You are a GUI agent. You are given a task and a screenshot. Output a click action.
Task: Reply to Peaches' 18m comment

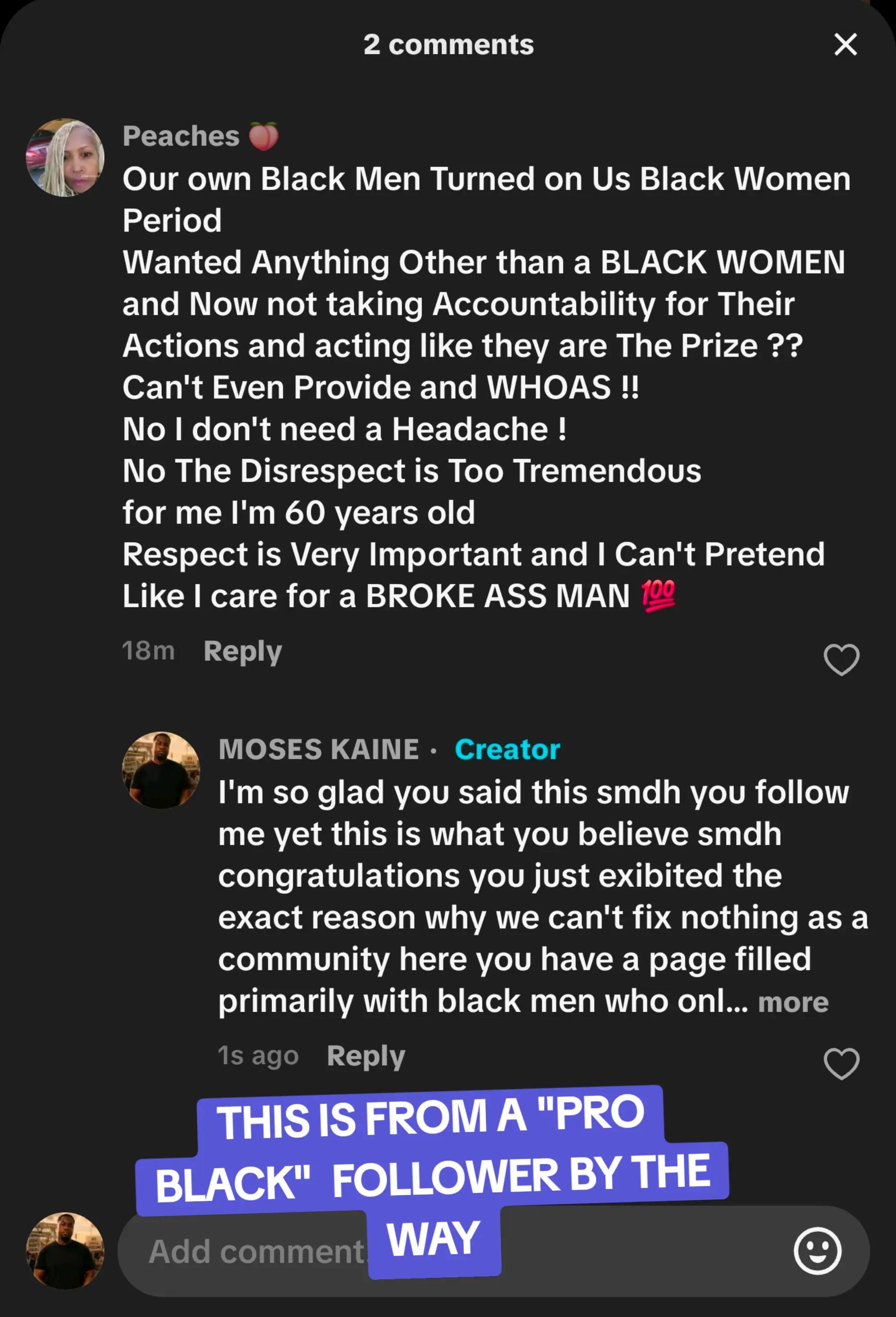coord(242,651)
